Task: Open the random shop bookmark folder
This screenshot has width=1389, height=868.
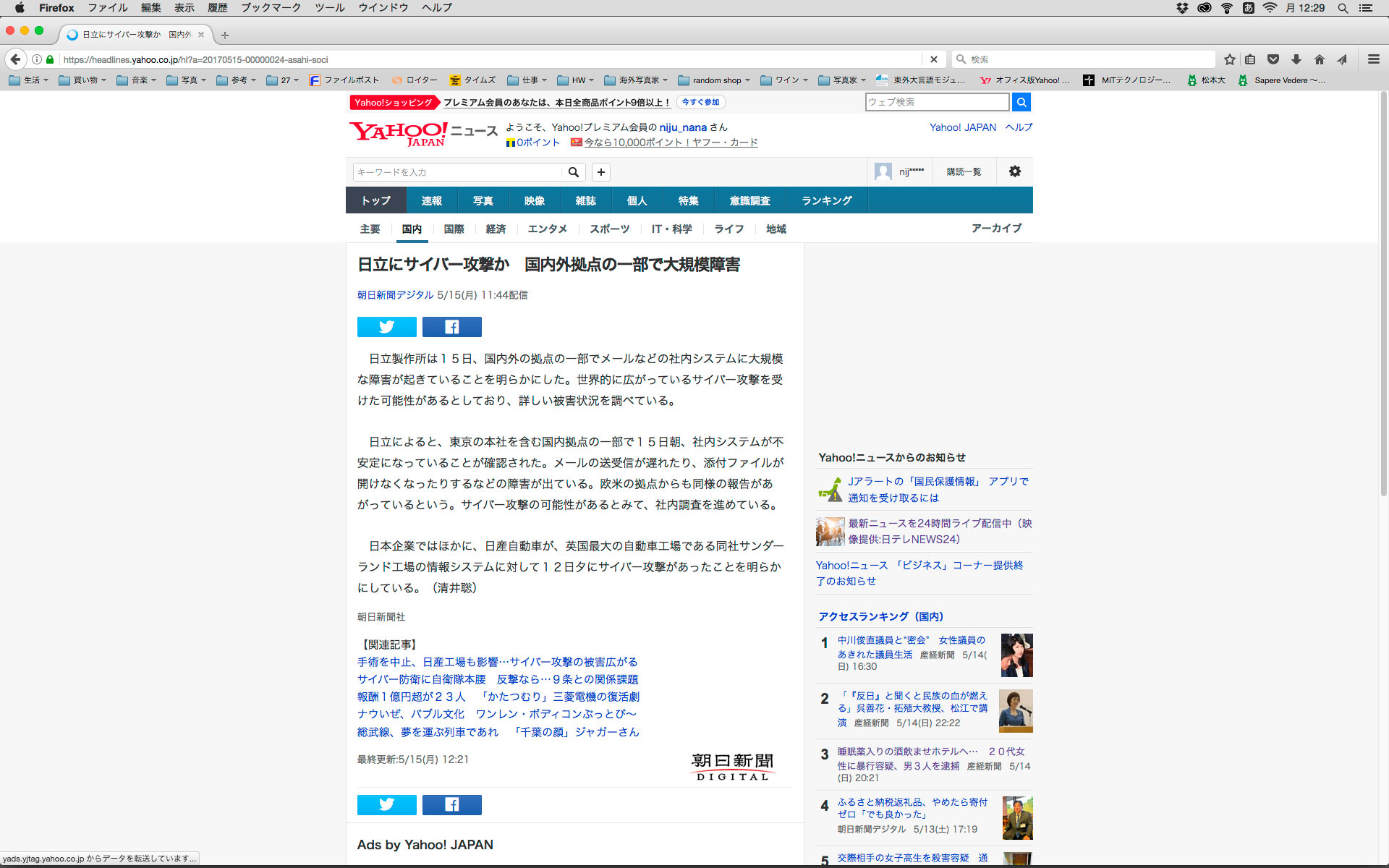Action: click(x=715, y=80)
